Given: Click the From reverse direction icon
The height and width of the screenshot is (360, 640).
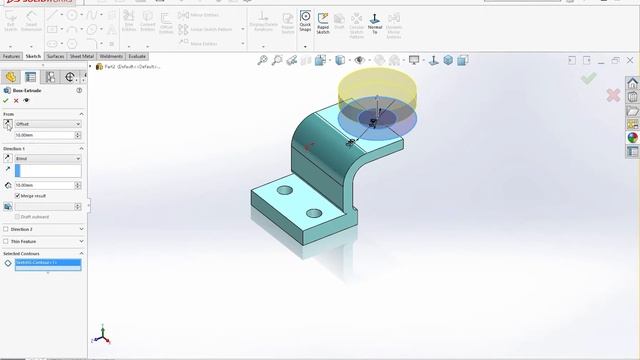Looking at the screenshot, I should click(8, 123).
